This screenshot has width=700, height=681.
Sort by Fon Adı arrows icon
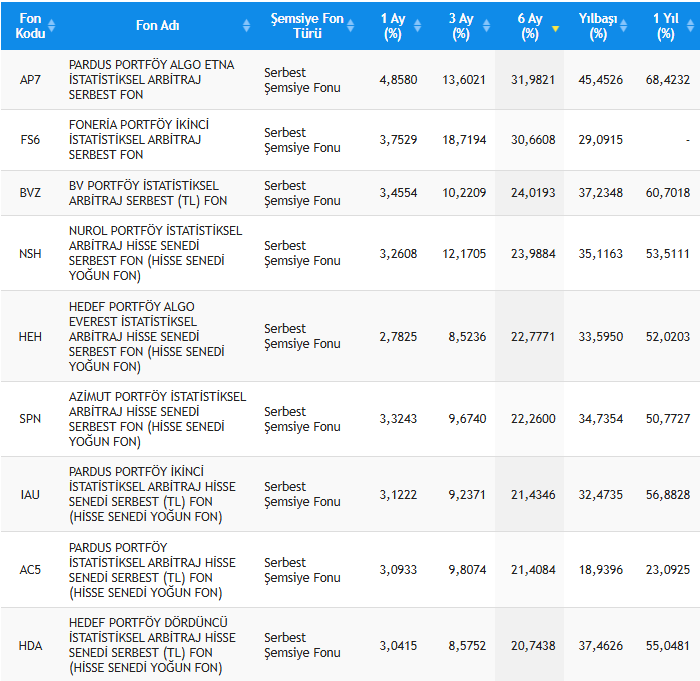(246, 25)
